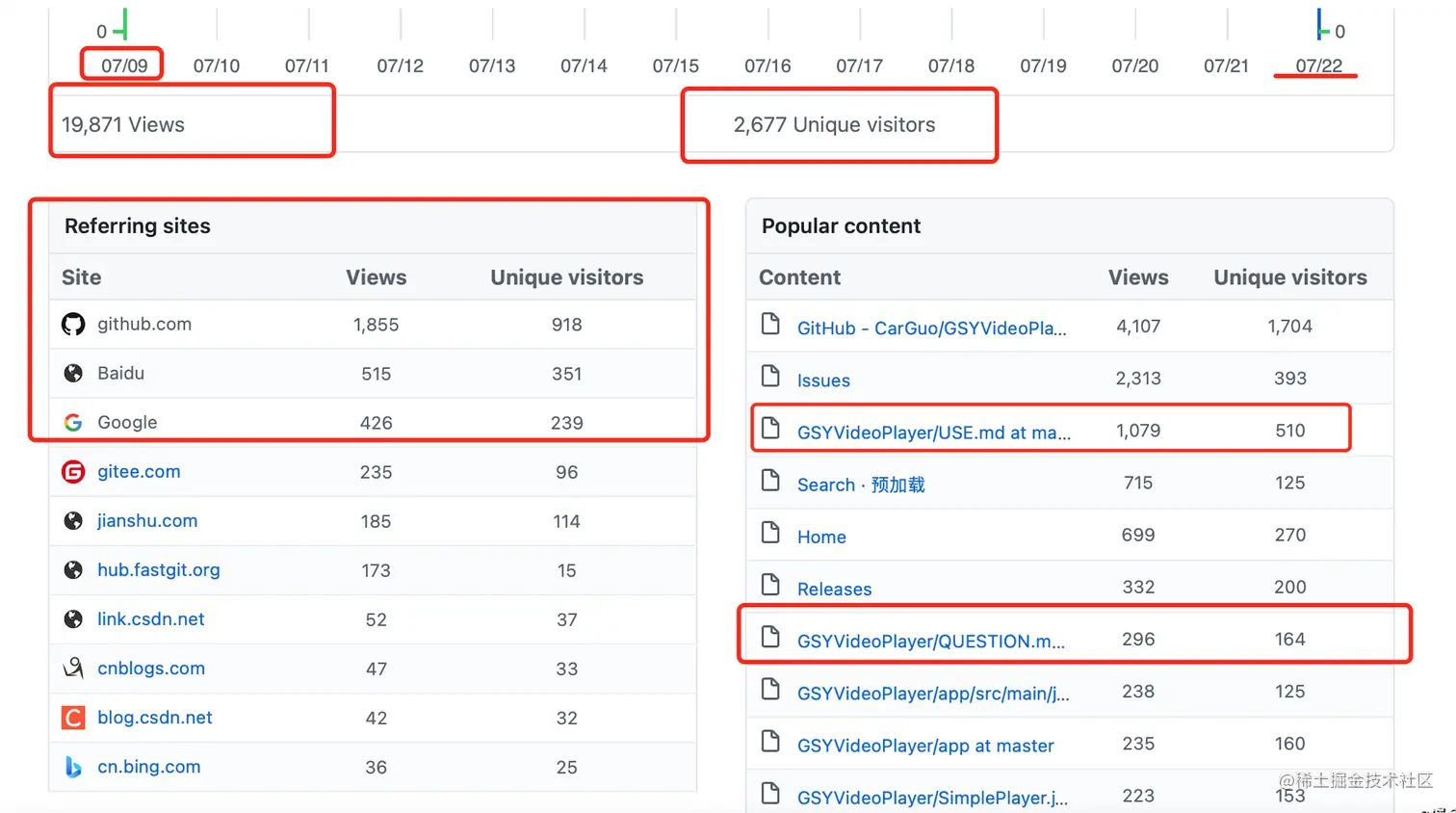The width and height of the screenshot is (1456, 813).
Task: Click the 07/09 date label on chart axis
Action: point(124,66)
